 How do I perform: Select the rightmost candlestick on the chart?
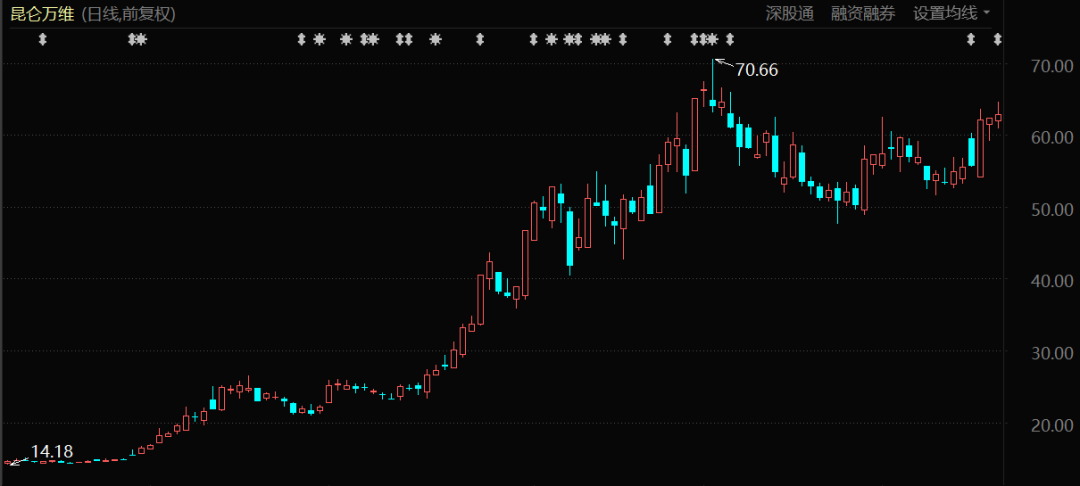point(998,117)
